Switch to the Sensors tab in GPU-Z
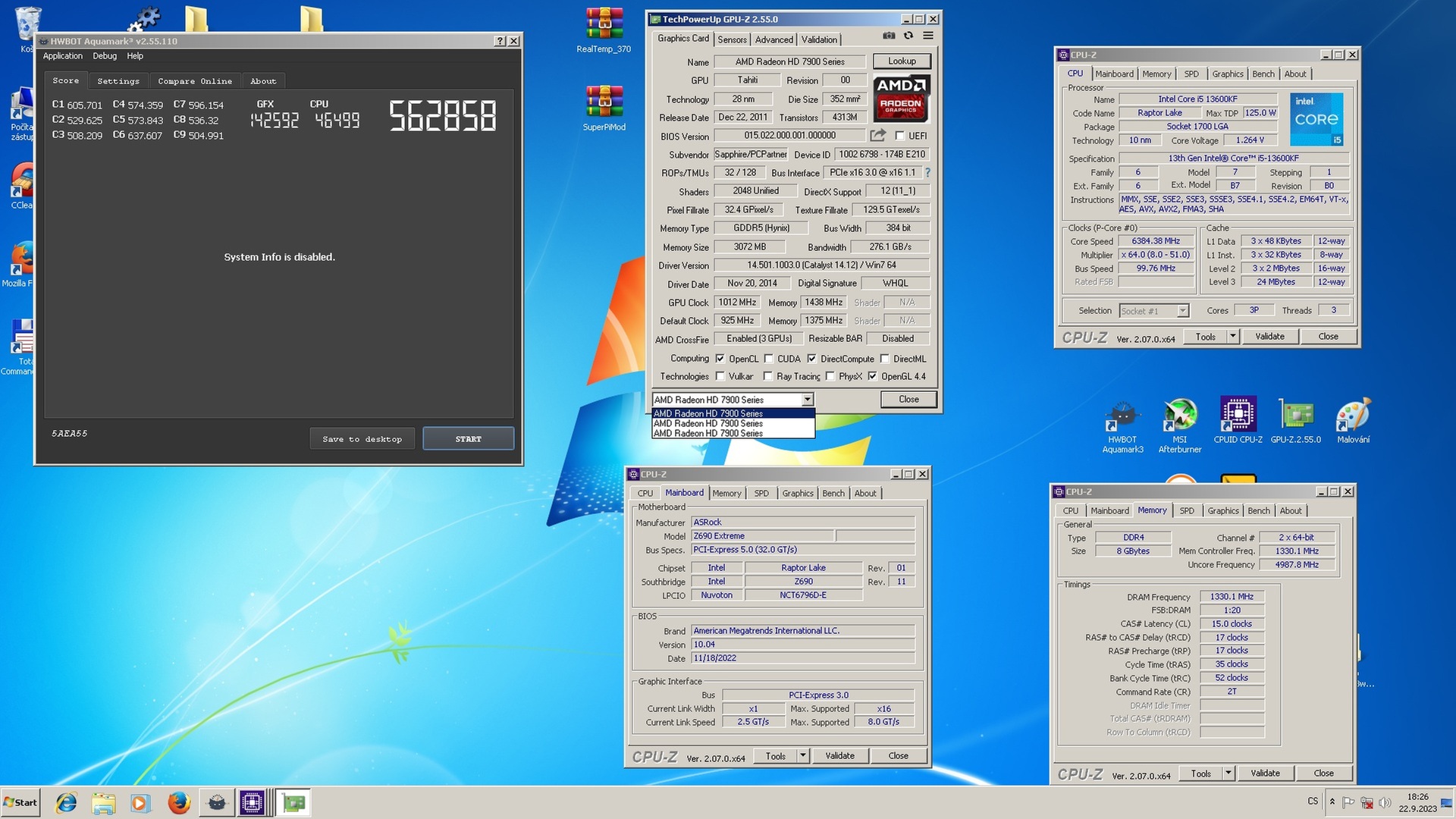 coord(732,39)
